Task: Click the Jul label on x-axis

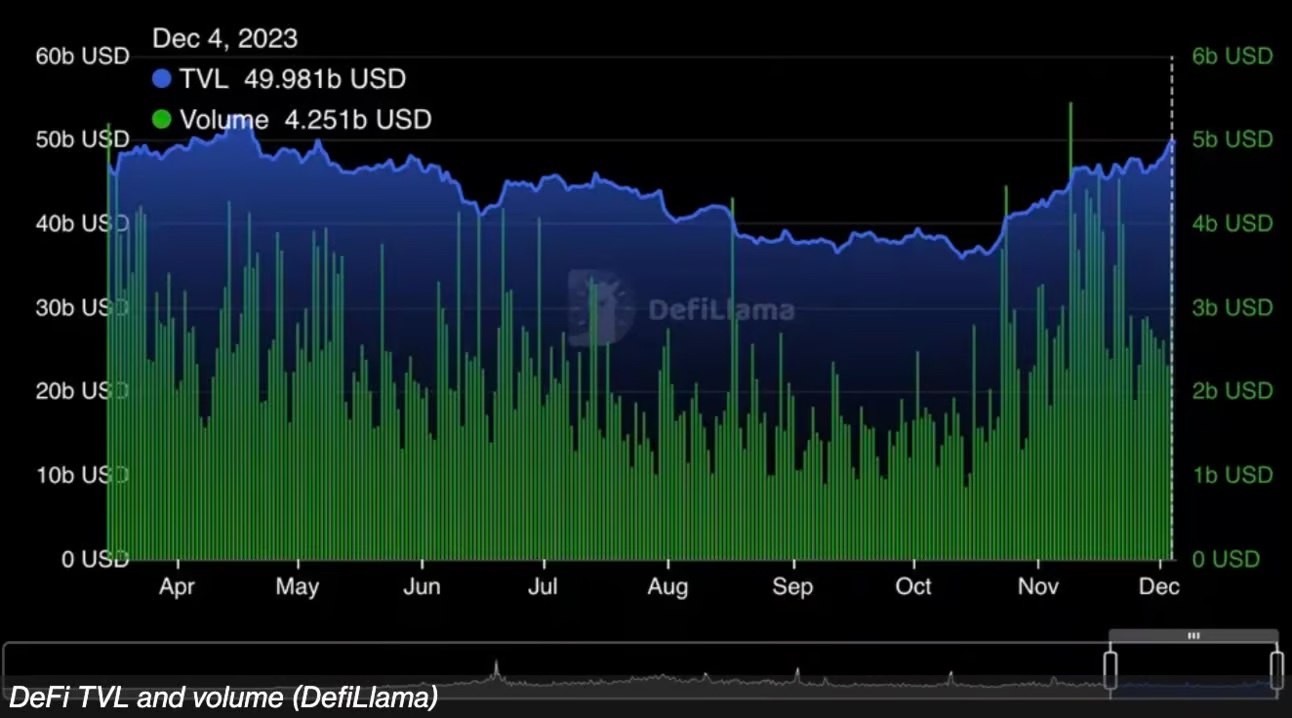Action: coord(543,587)
